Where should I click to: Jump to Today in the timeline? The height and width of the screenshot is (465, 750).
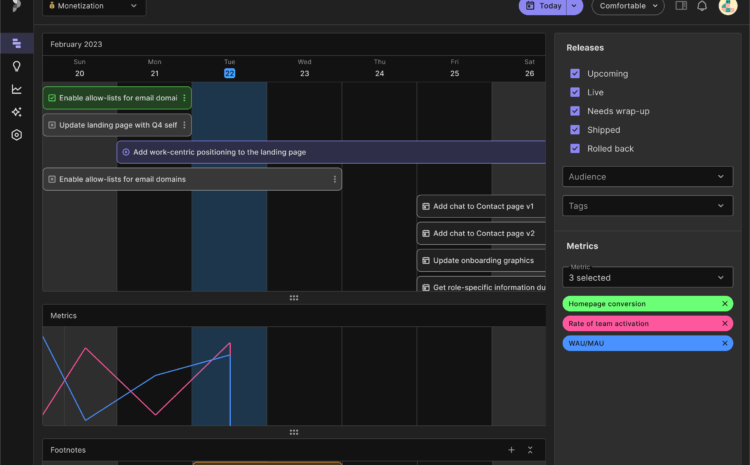[543, 6]
